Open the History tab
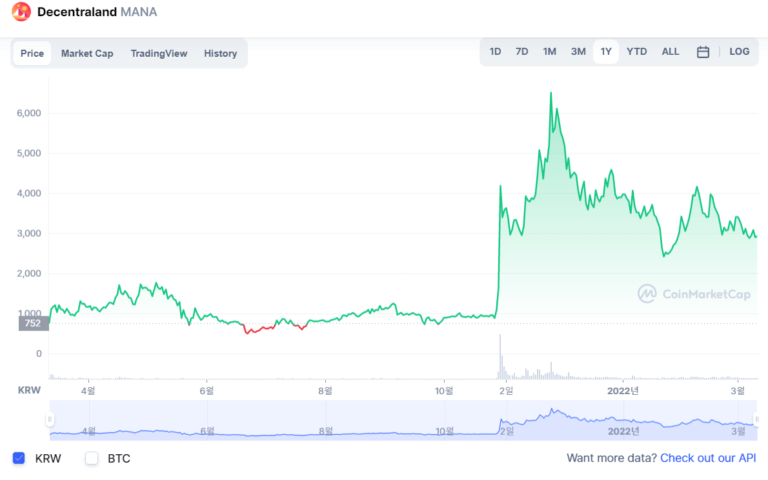 point(220,53)
